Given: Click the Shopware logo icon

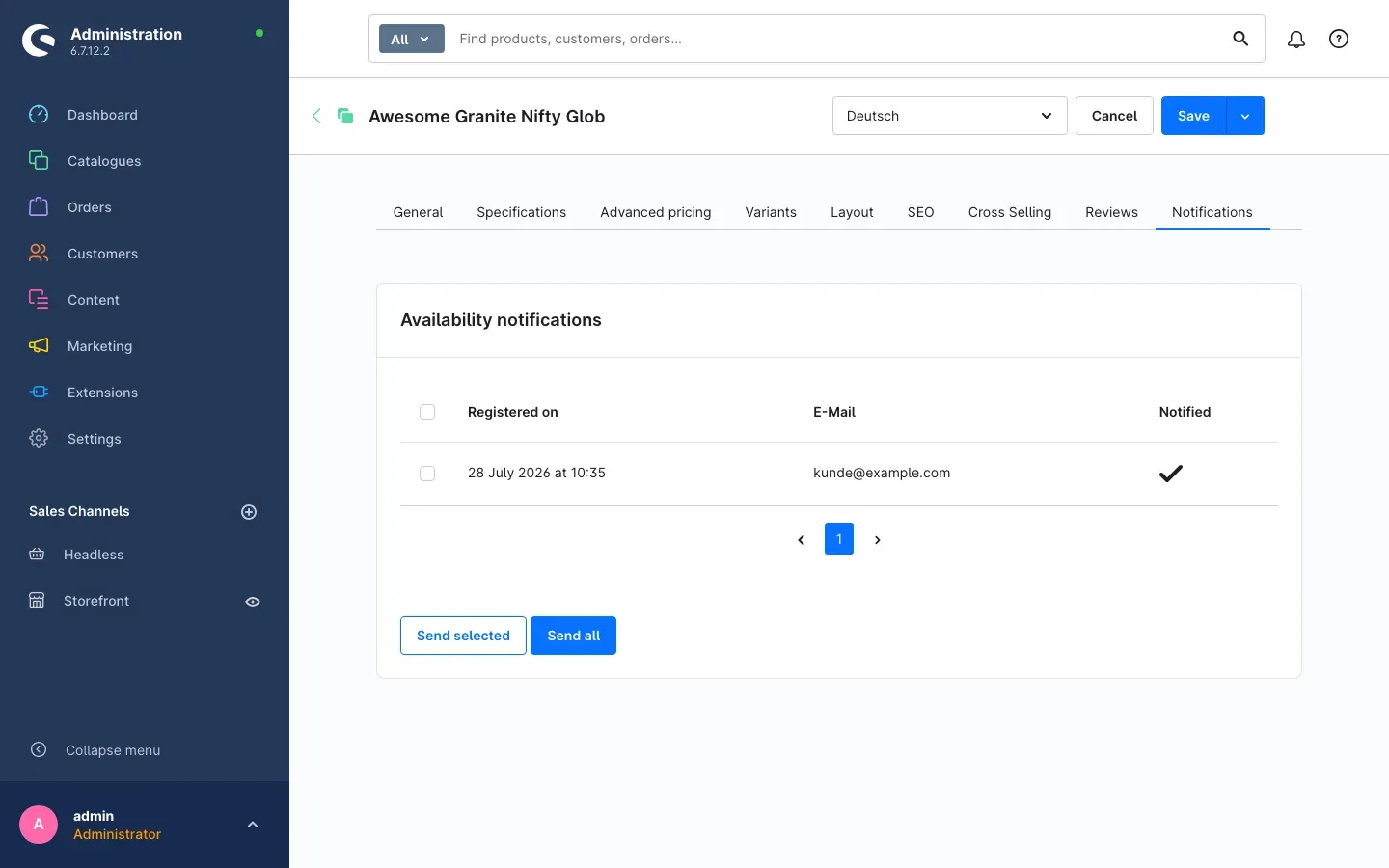Looking at the screenshot, I should point(39,41).
